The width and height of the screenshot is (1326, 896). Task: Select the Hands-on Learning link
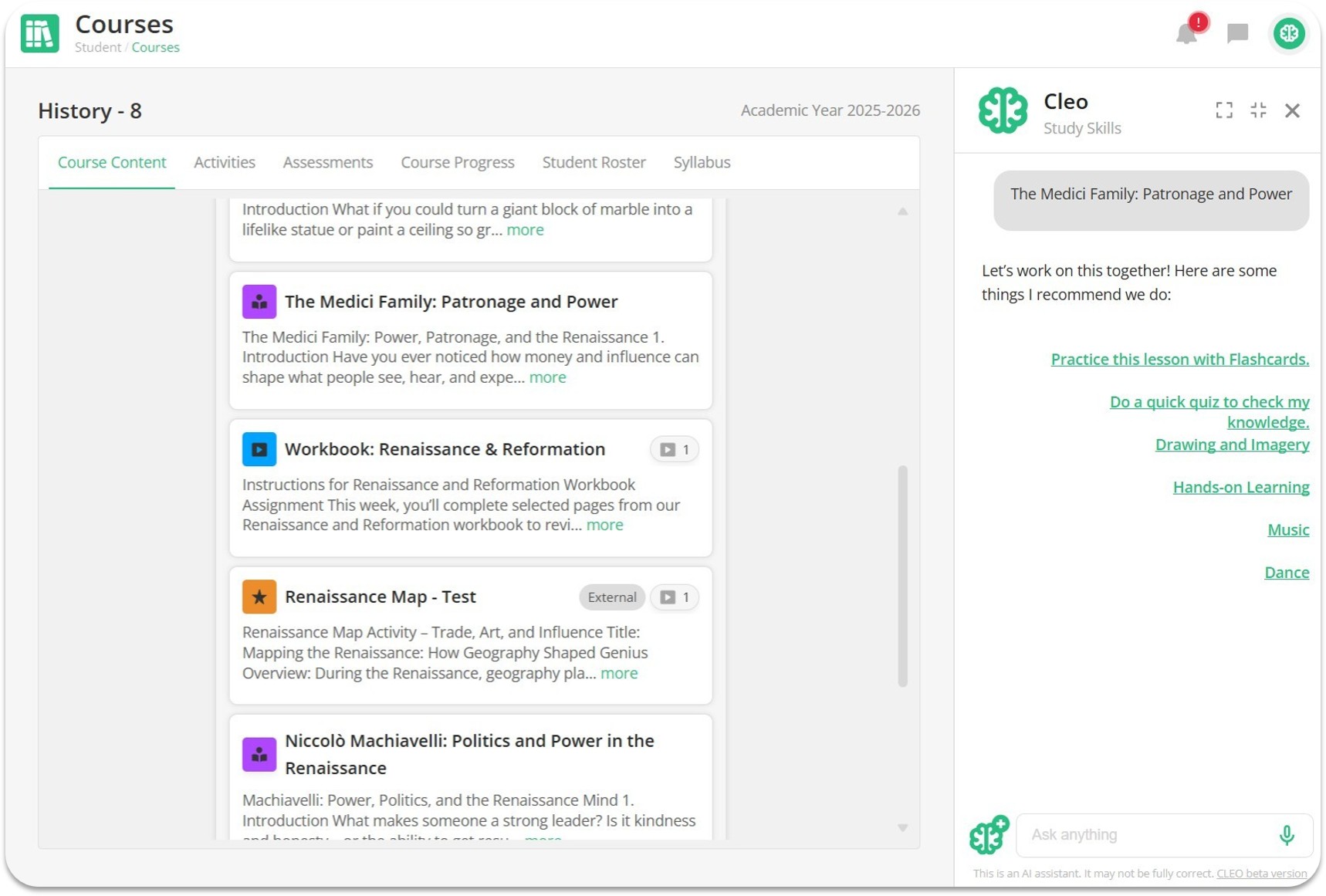pyautogui.click(x=1241, y=488)
